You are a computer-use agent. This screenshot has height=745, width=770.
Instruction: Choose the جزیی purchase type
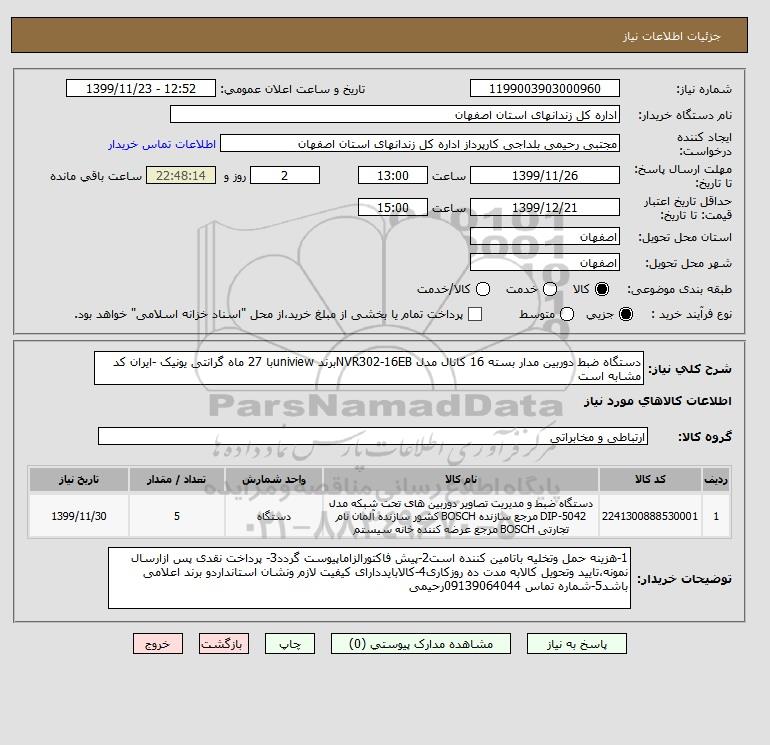(x=626, y=314)
